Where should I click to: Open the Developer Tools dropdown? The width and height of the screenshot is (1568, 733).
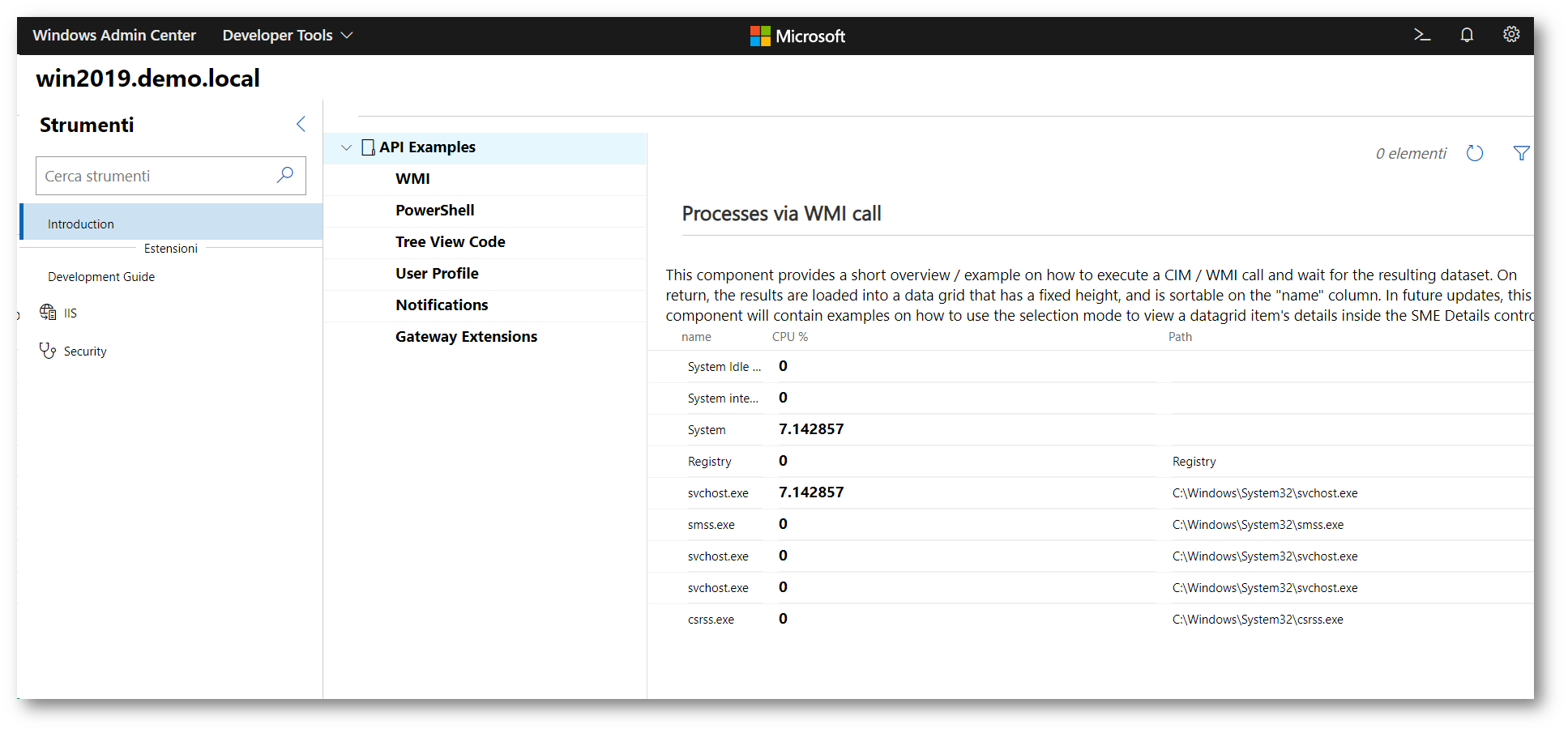[x=287, y=36]
